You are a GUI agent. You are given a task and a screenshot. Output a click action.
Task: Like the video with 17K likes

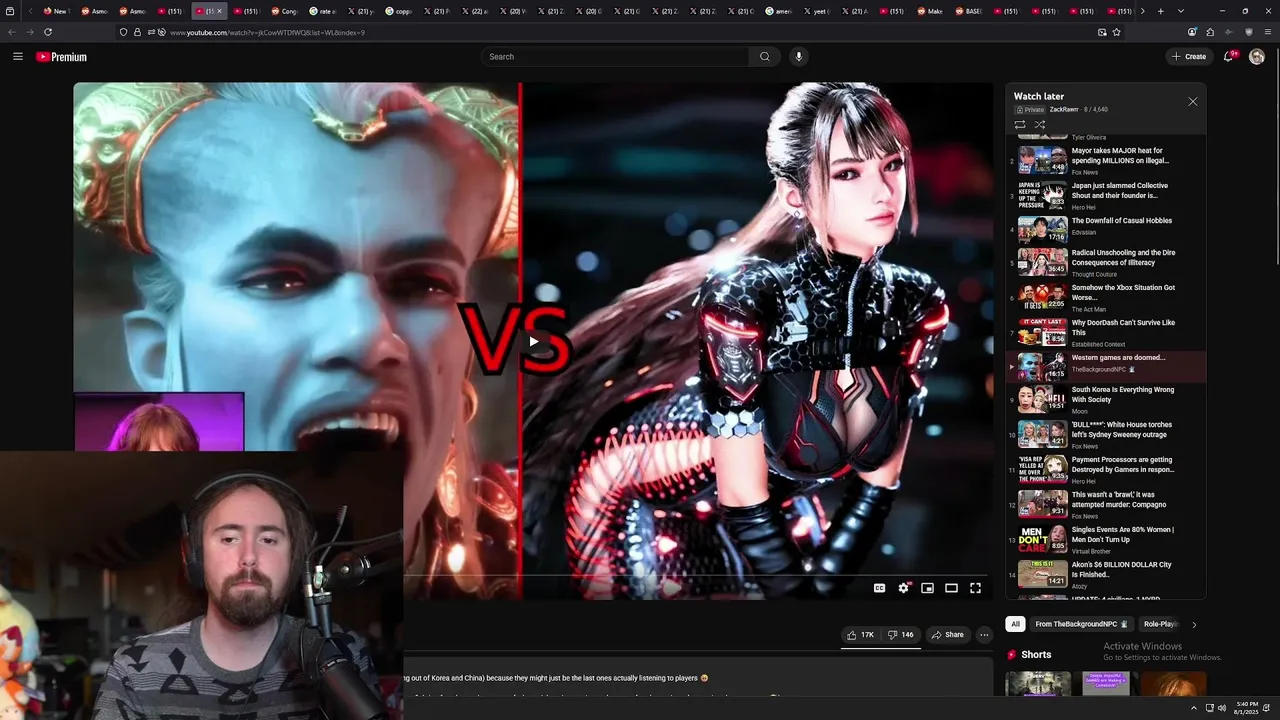coord(860,635)
